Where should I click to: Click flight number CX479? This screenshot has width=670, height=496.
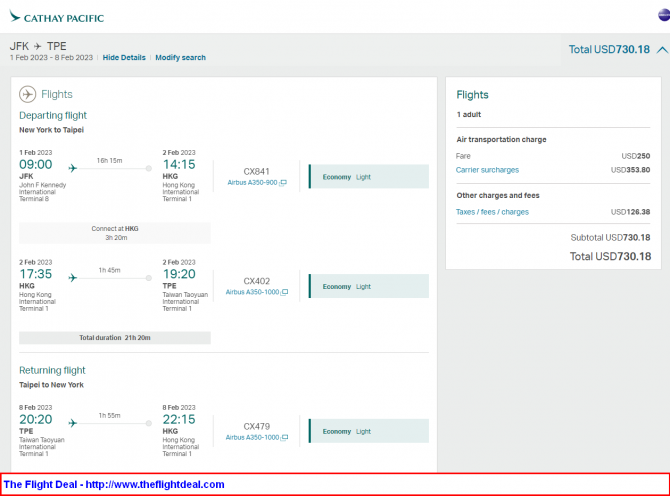(256, 426)
